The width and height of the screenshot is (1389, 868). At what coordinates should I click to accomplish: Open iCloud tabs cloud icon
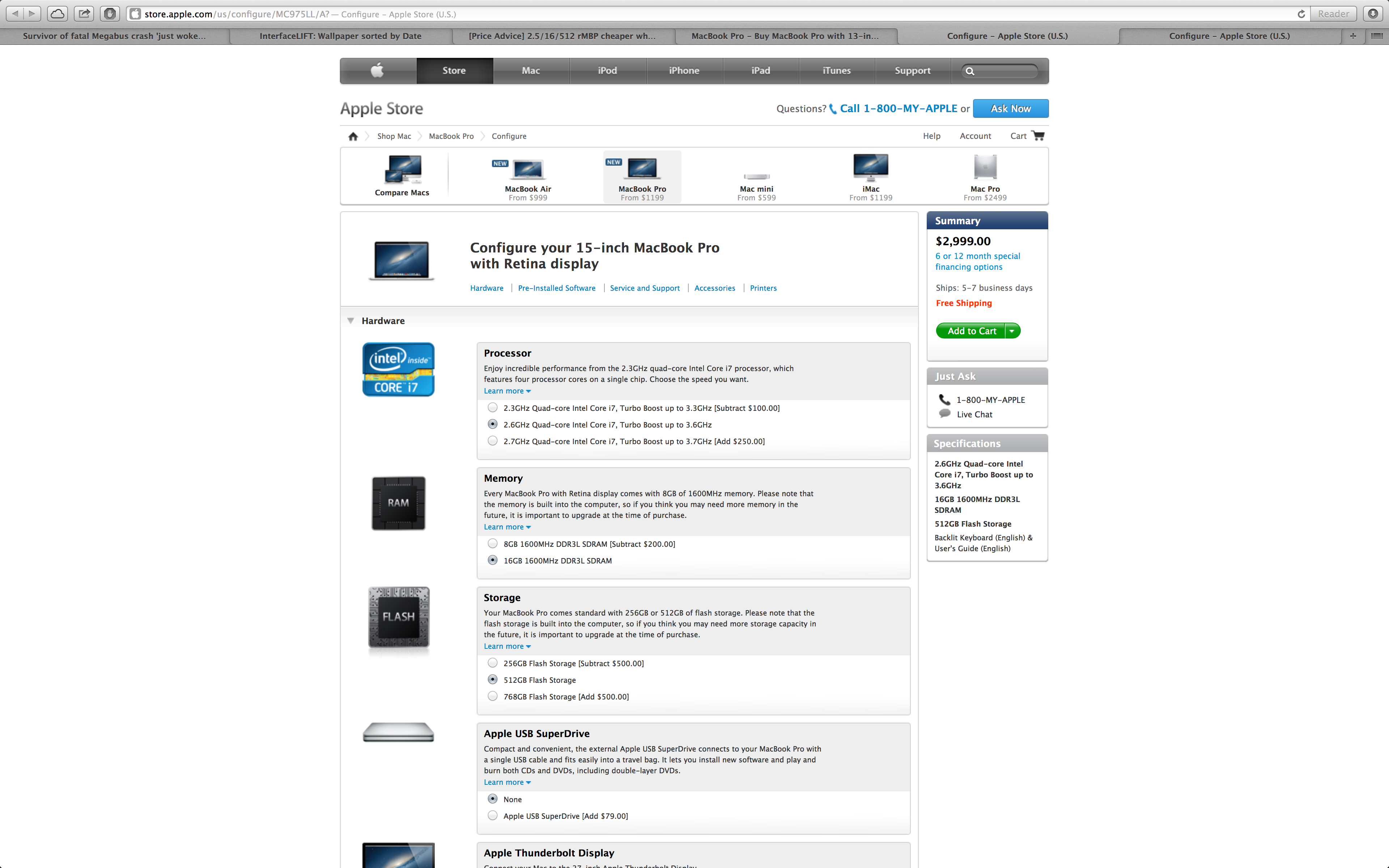[x=58, y=13]
